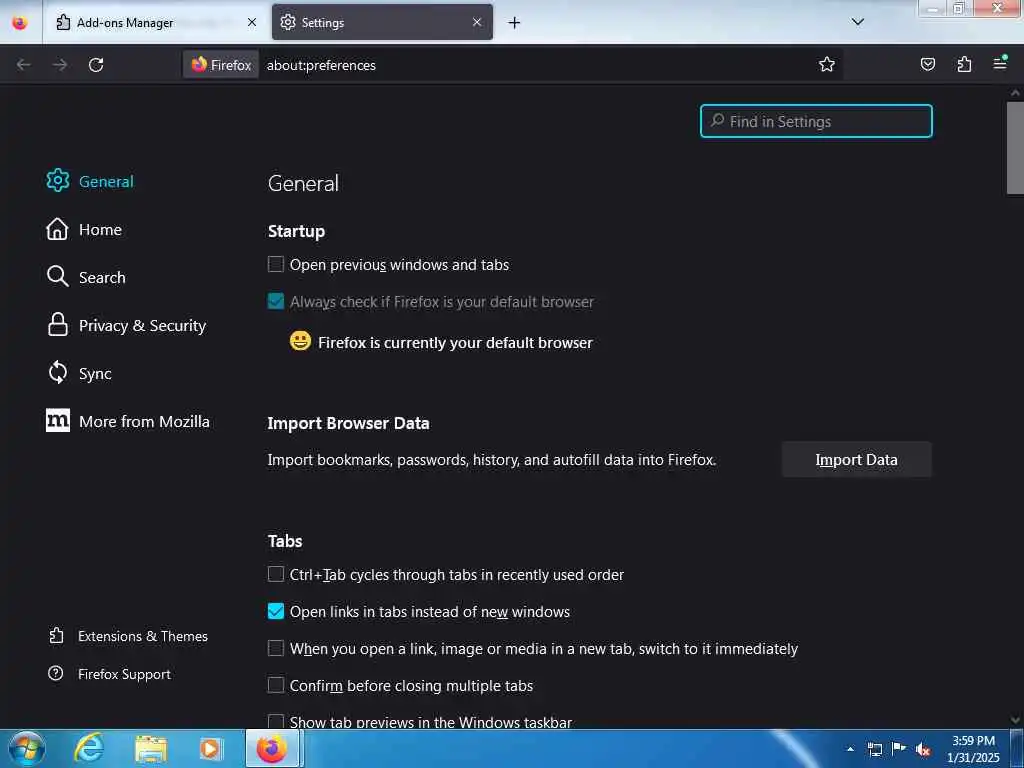1024x768 pixels.
Task: Open Save to Pocket icon
Action: pyautogui.click(x=927, y=64)
